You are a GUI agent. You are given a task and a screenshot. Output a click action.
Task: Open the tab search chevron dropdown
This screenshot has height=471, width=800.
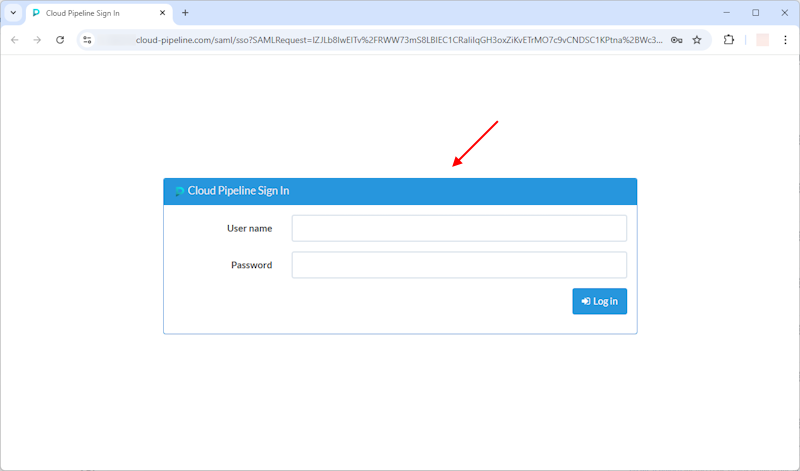click(13, 13)
